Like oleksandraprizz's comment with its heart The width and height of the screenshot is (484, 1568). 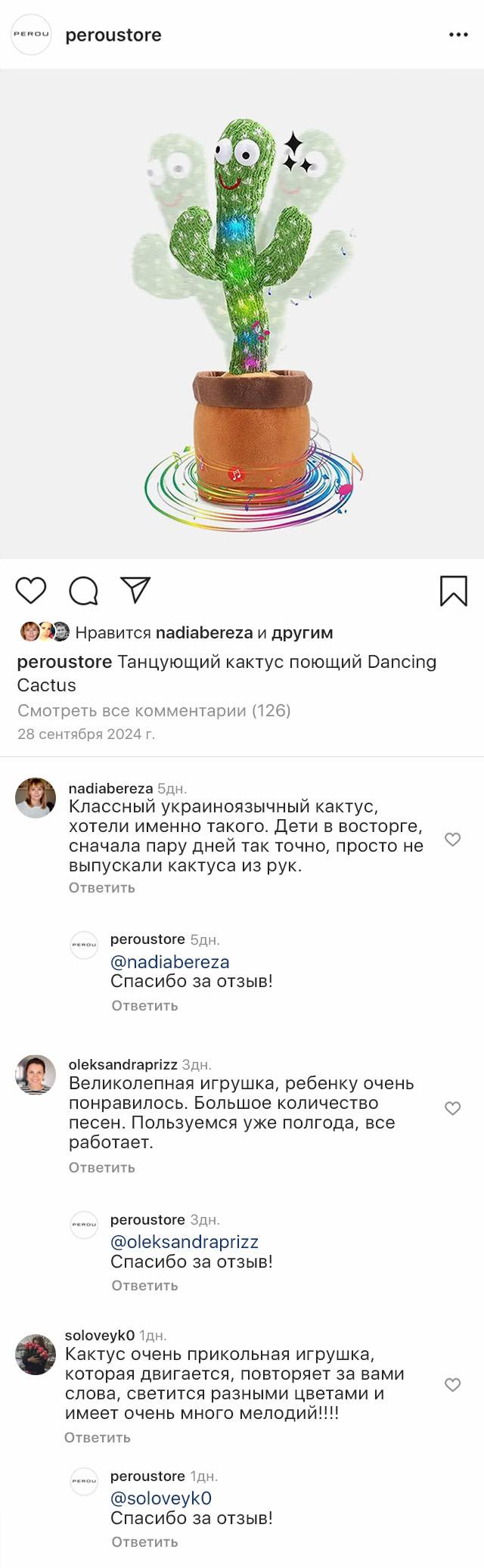(452, 1108)
